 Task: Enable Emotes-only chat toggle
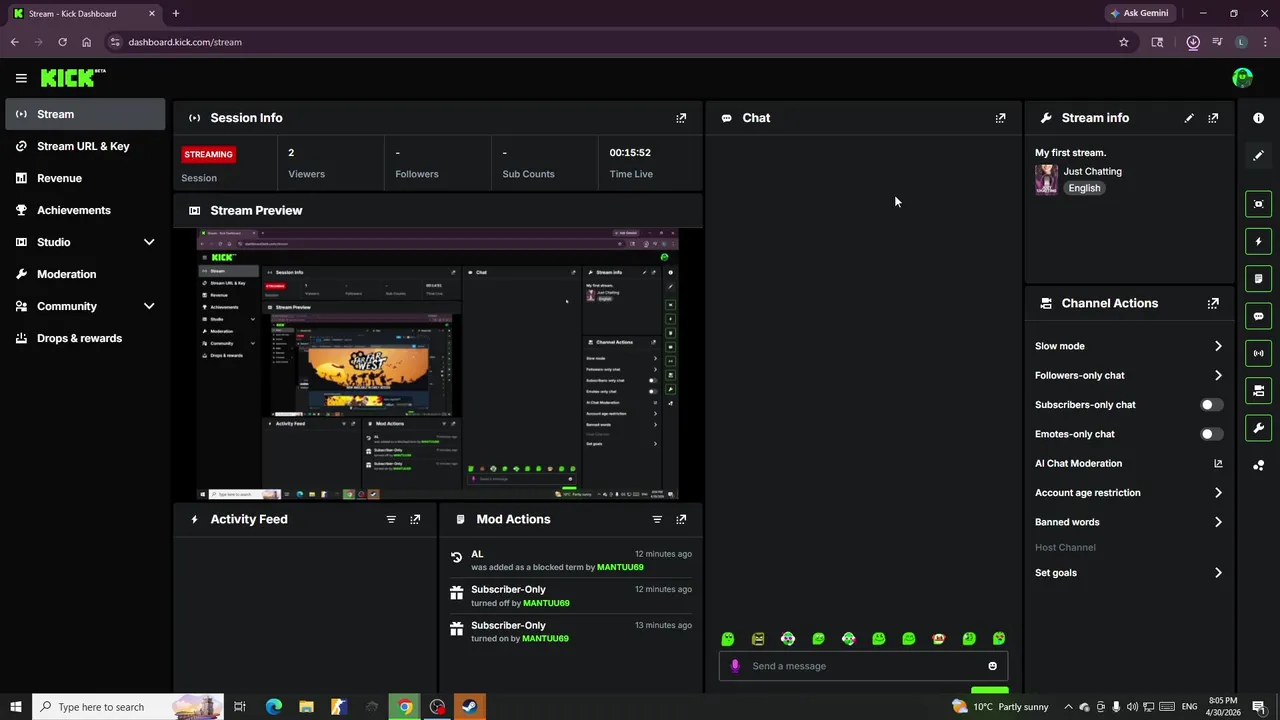point(1211,434)
